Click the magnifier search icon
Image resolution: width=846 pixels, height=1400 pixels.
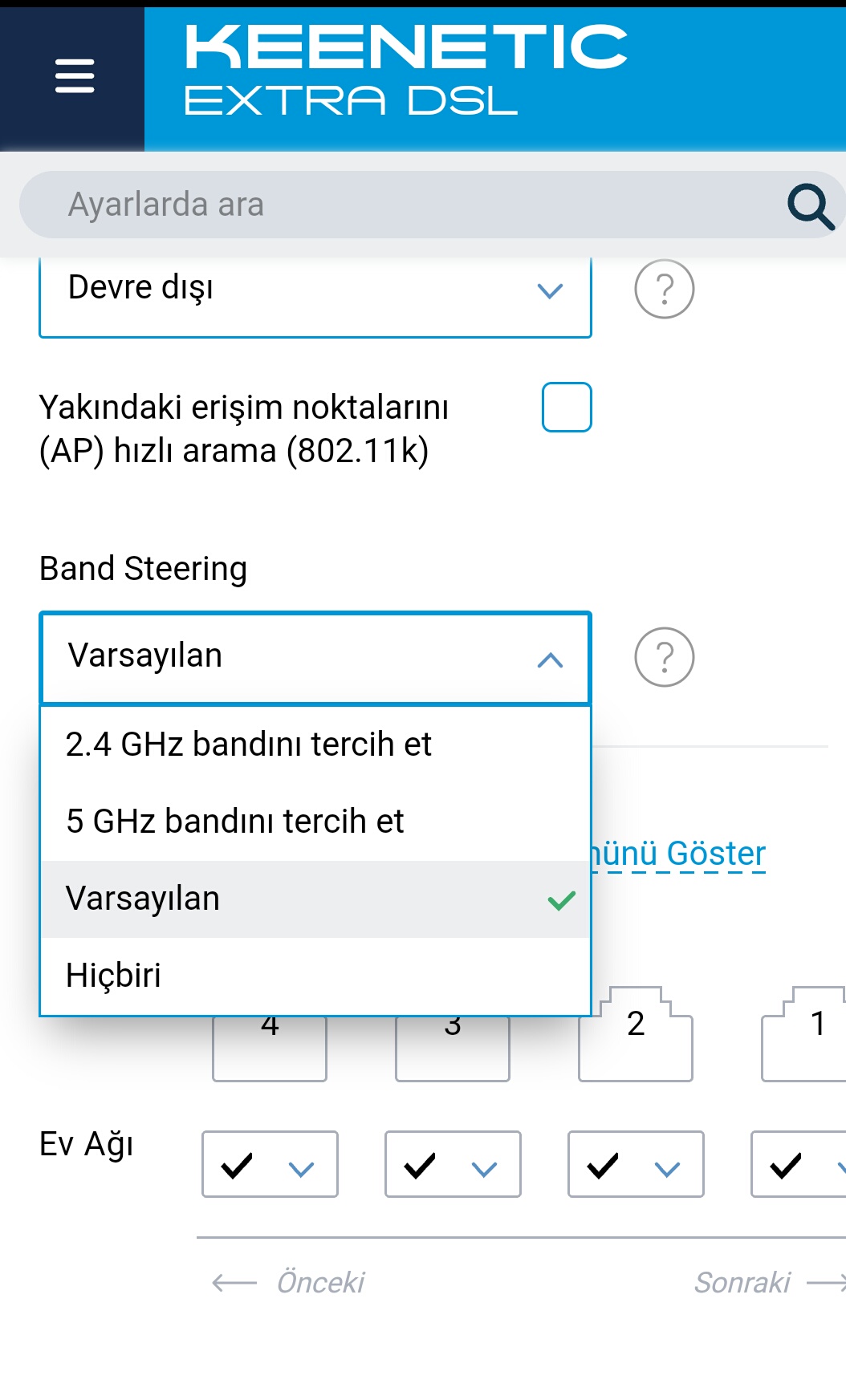click(x=811, y=206)
